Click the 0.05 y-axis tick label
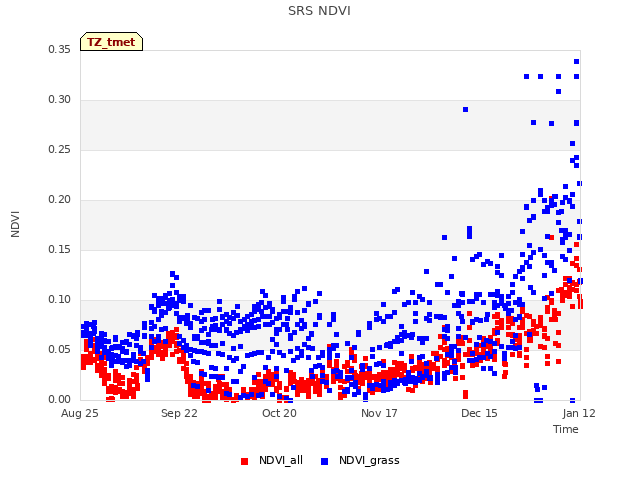 pos(60,349)
